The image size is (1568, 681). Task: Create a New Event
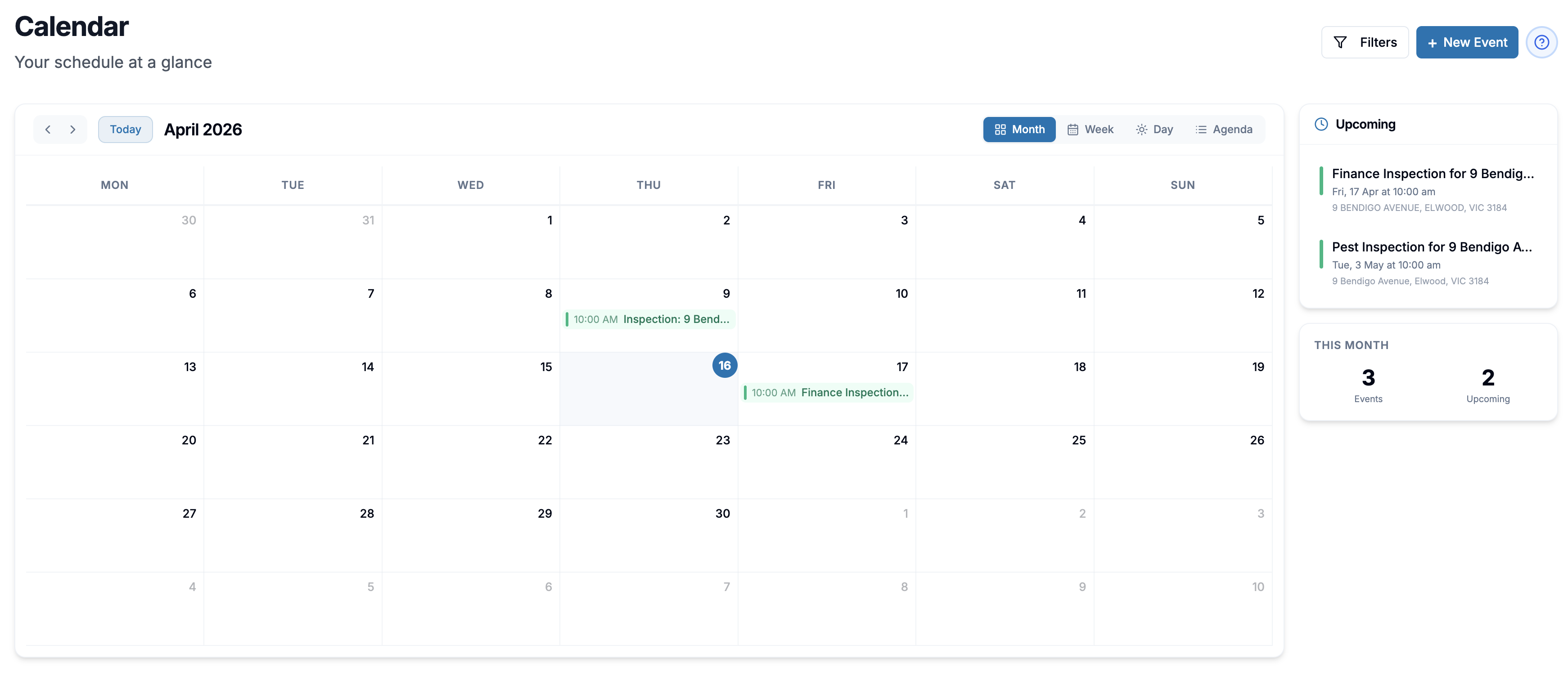1466,43
